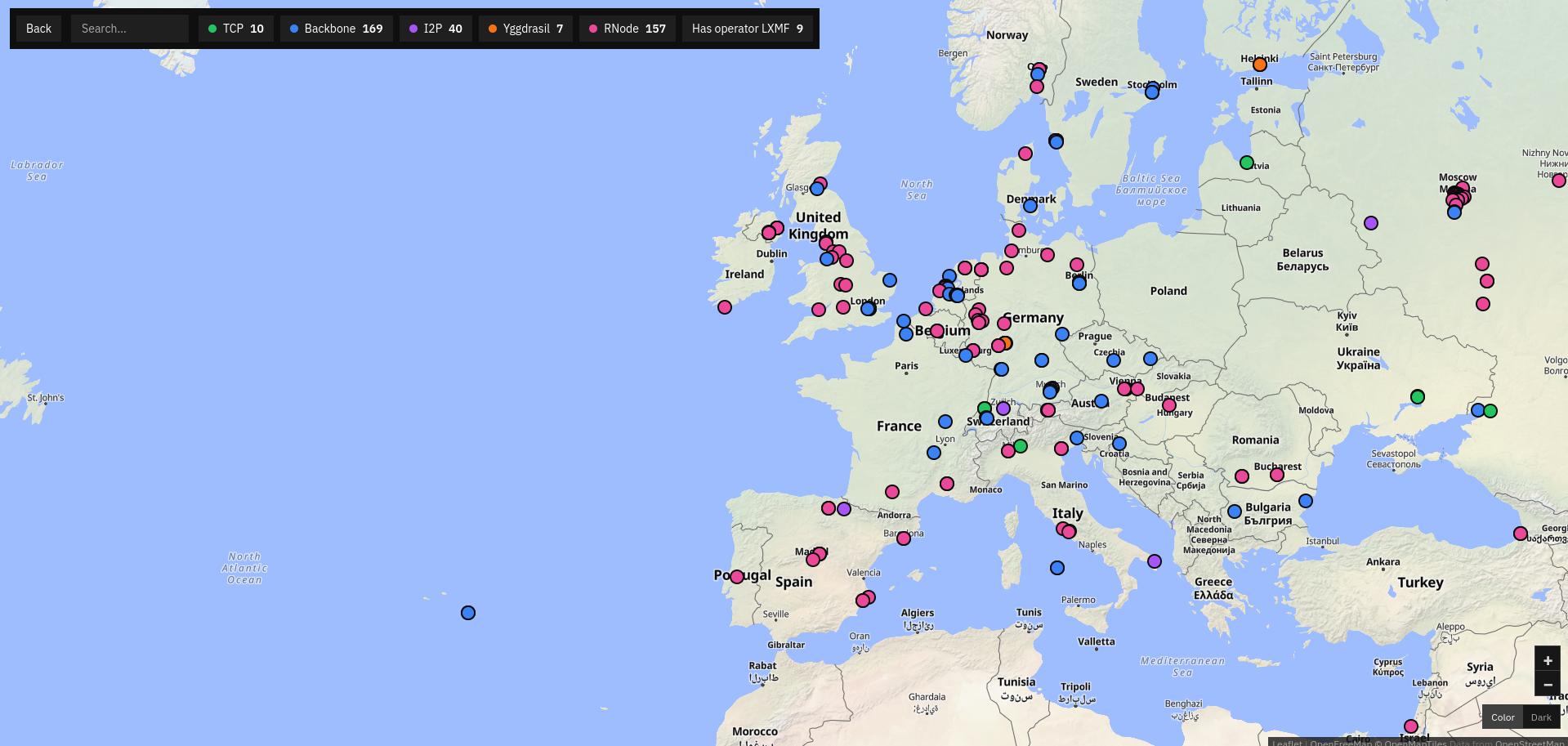Select the blue node at Stockholm
Image resolution: width=1568 pixels, height=746 pixels.
[x=1152, y=92]
